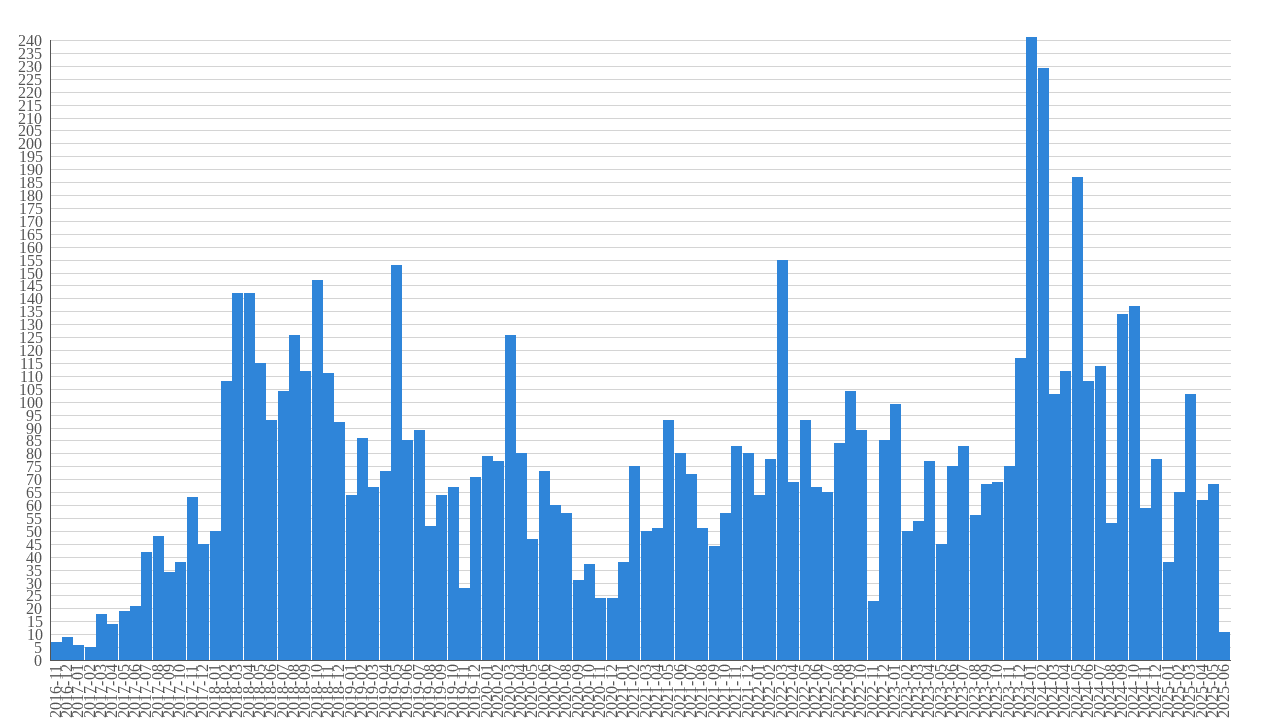The width and height of the screenshot is (1280, 720).
Task: Select the first bar, 2016-11
Action: [56, 651]
